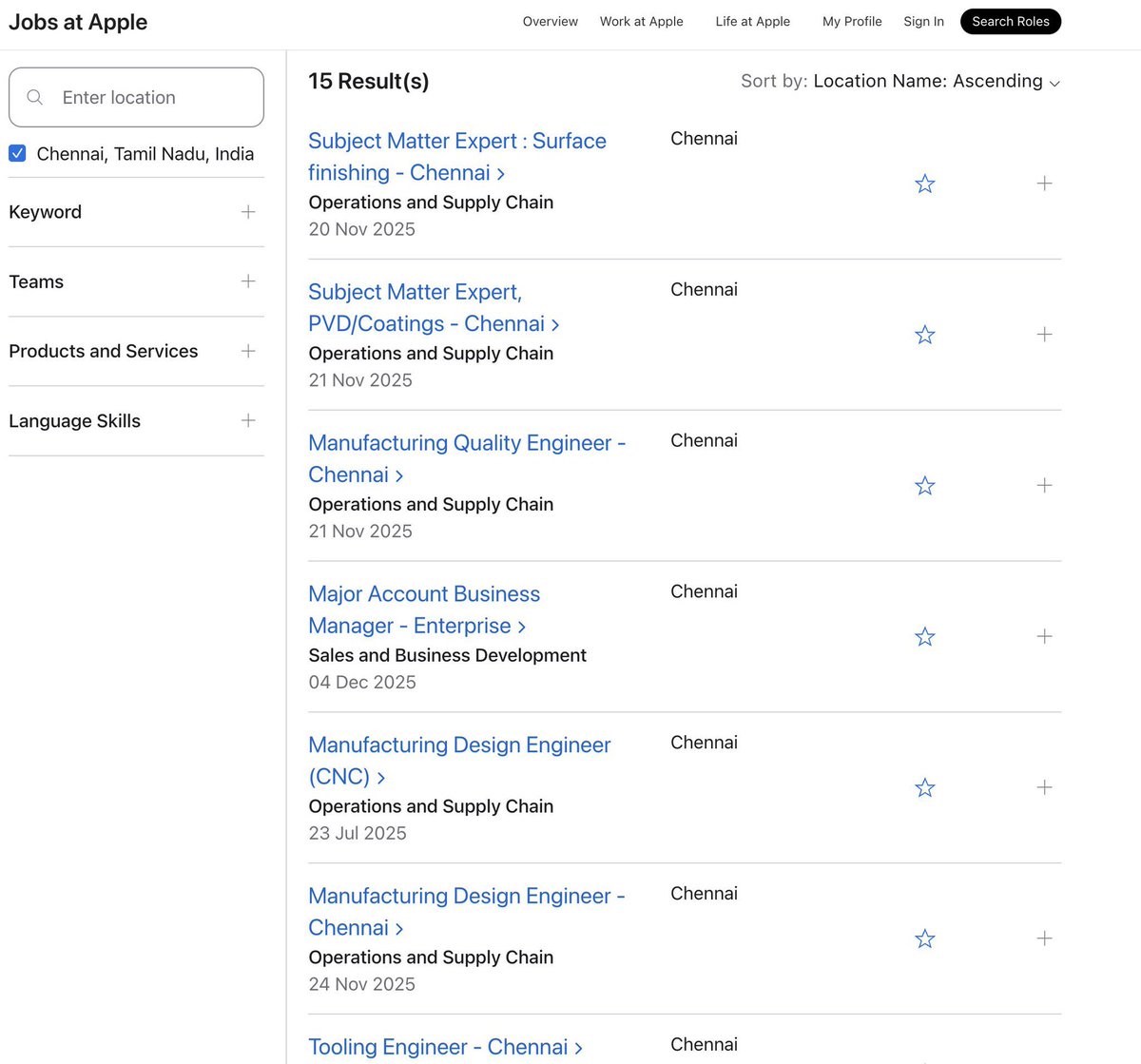Click the Sign In link

924,21
